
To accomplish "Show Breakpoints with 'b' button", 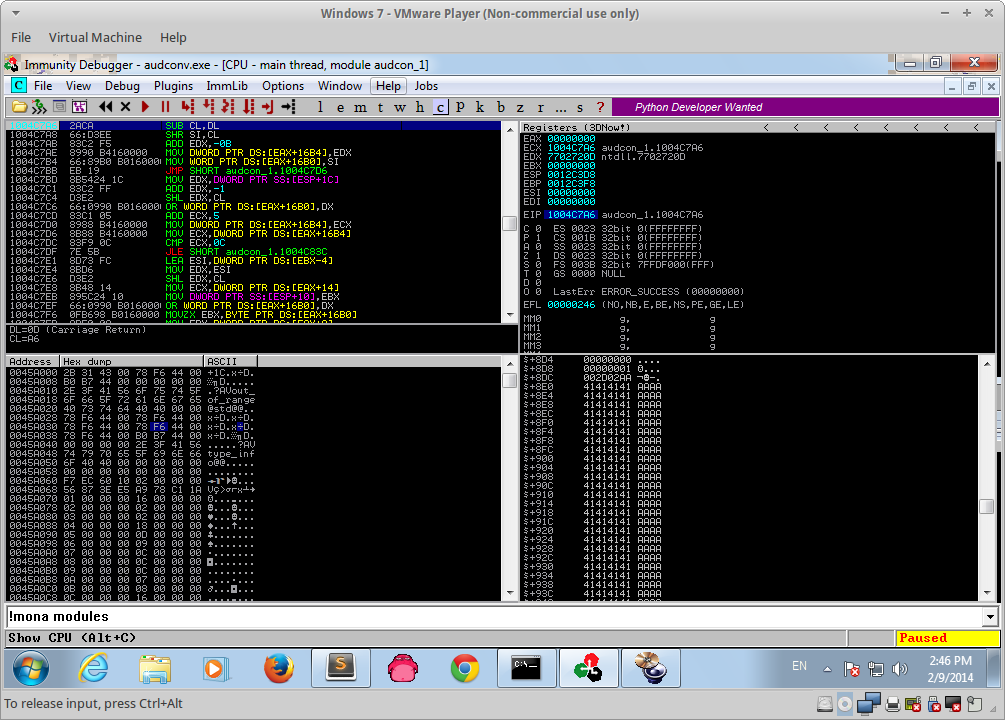I will coord(501,107).
